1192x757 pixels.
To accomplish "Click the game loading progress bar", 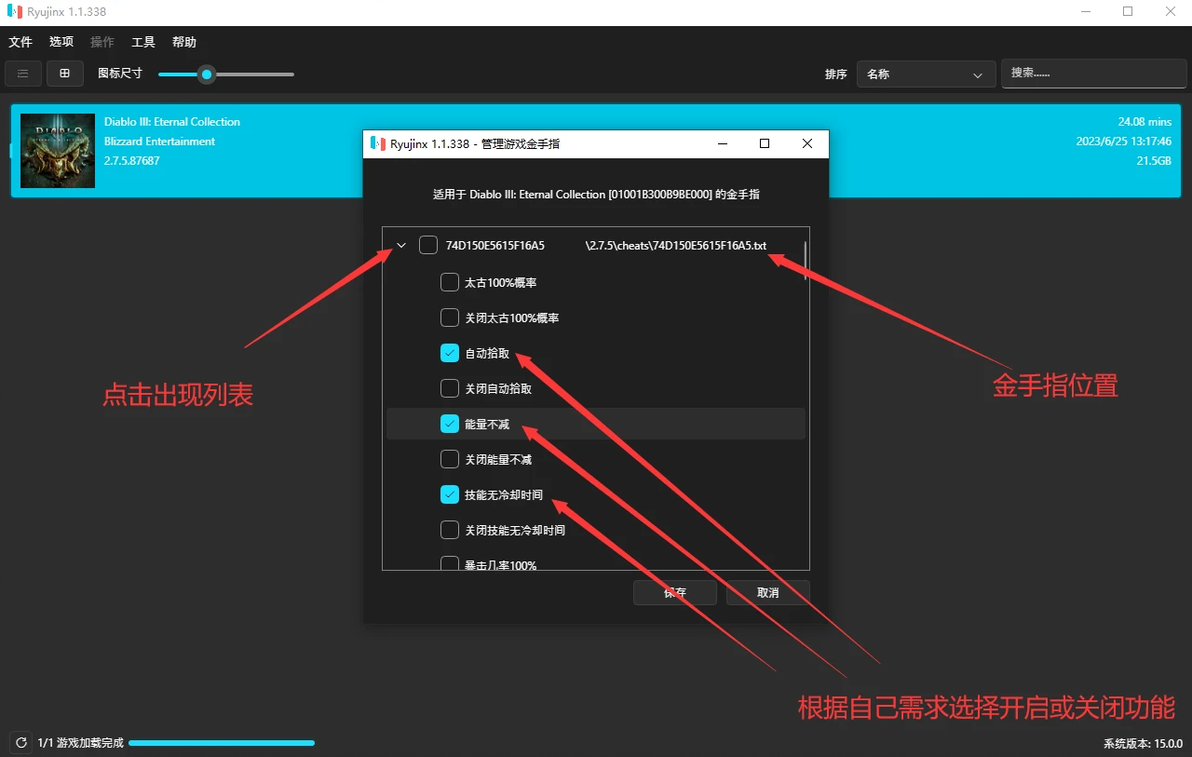I will click(221, 743).
